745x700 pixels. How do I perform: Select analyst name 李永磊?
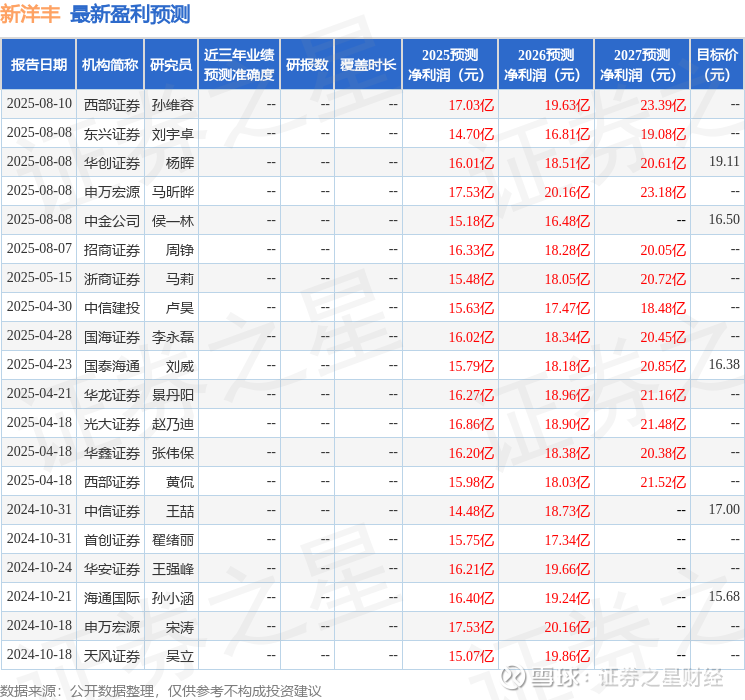(173, 337)
